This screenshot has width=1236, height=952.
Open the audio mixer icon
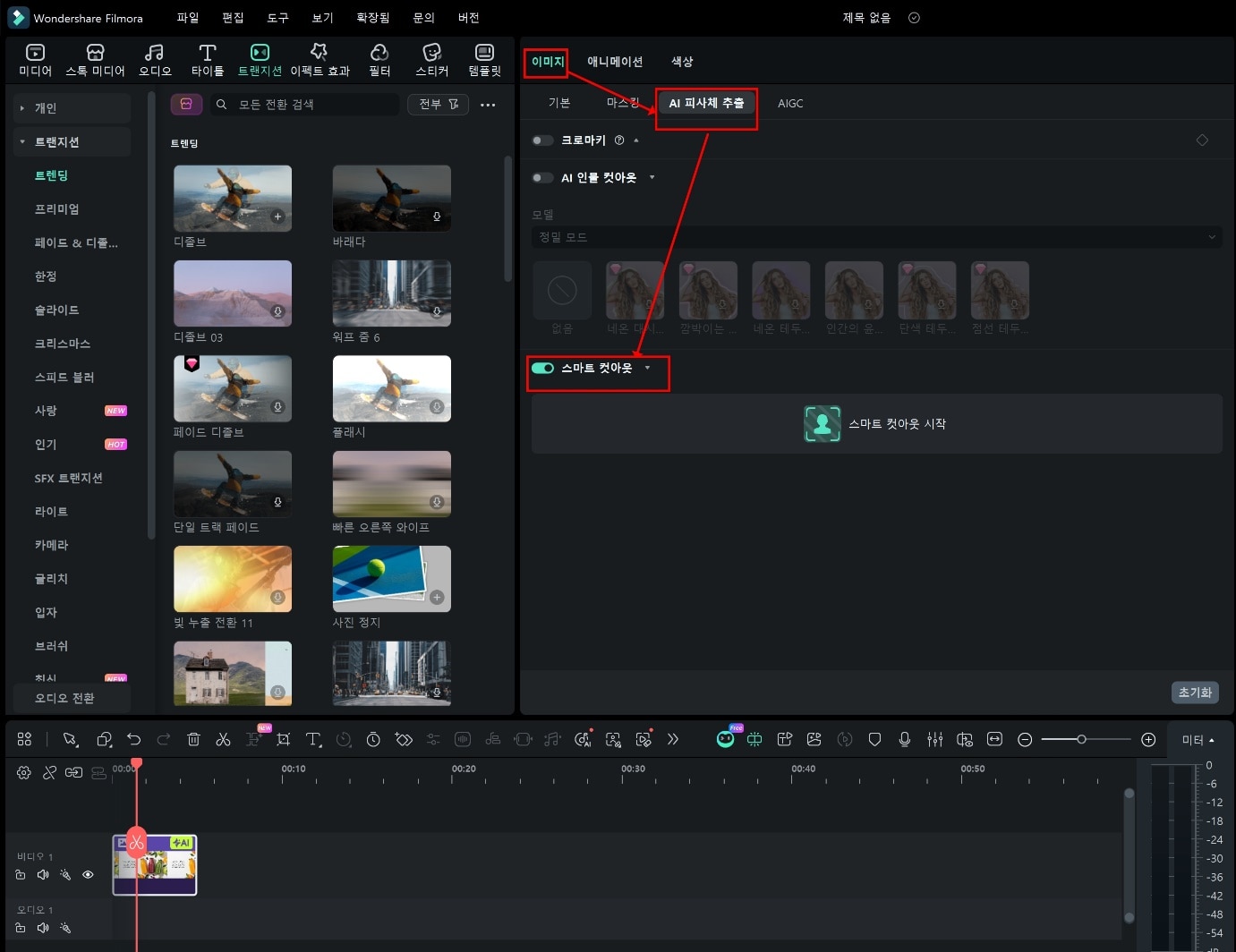(x=935, y=739)
